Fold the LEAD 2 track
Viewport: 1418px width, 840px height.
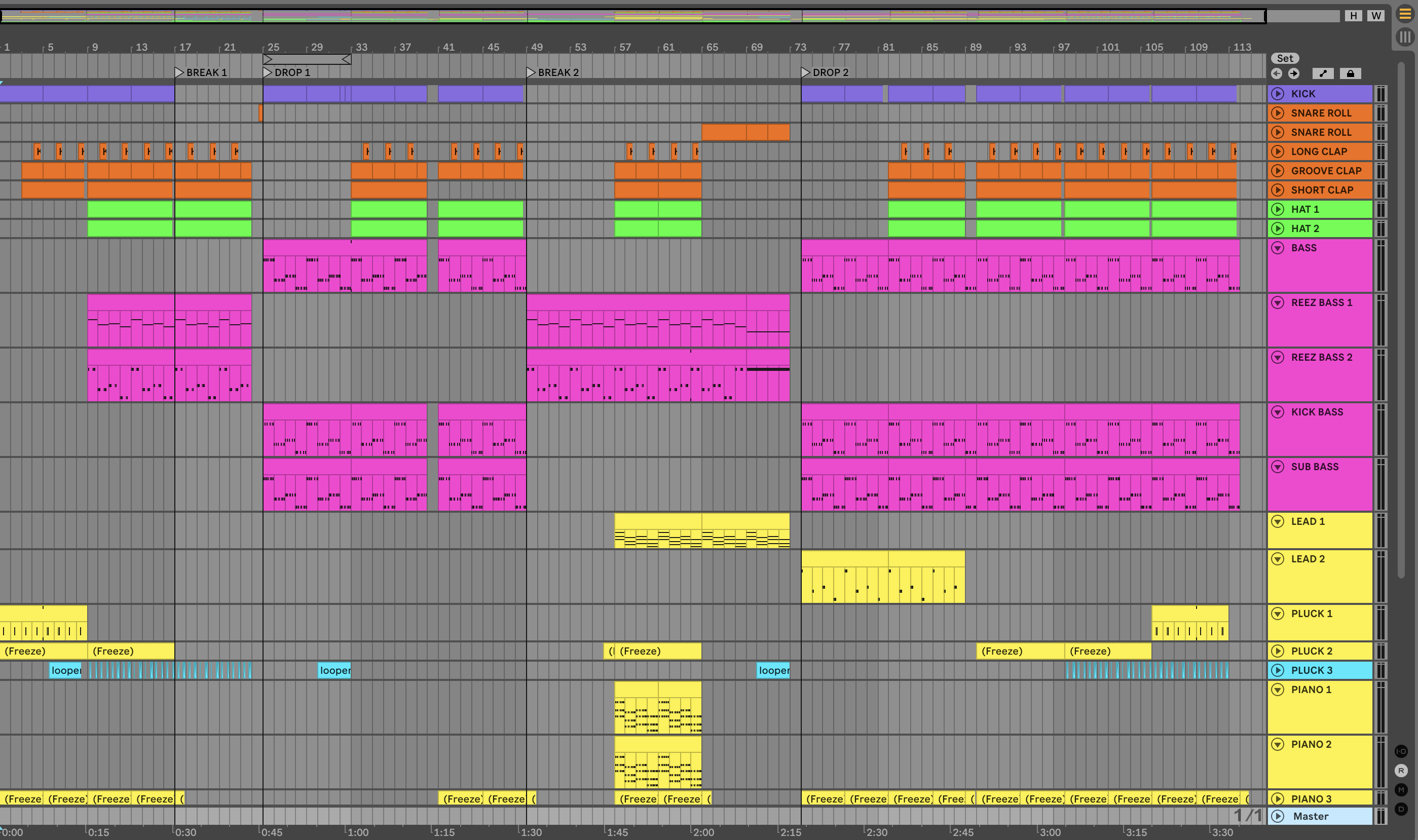pos(1278,559)
